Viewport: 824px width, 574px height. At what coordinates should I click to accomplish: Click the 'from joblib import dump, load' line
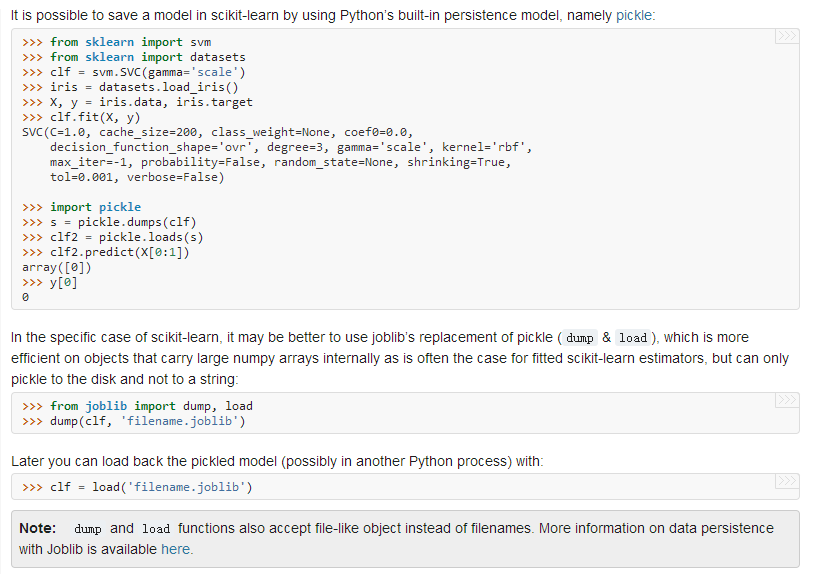pyautogui.click(x=151, y=406)
